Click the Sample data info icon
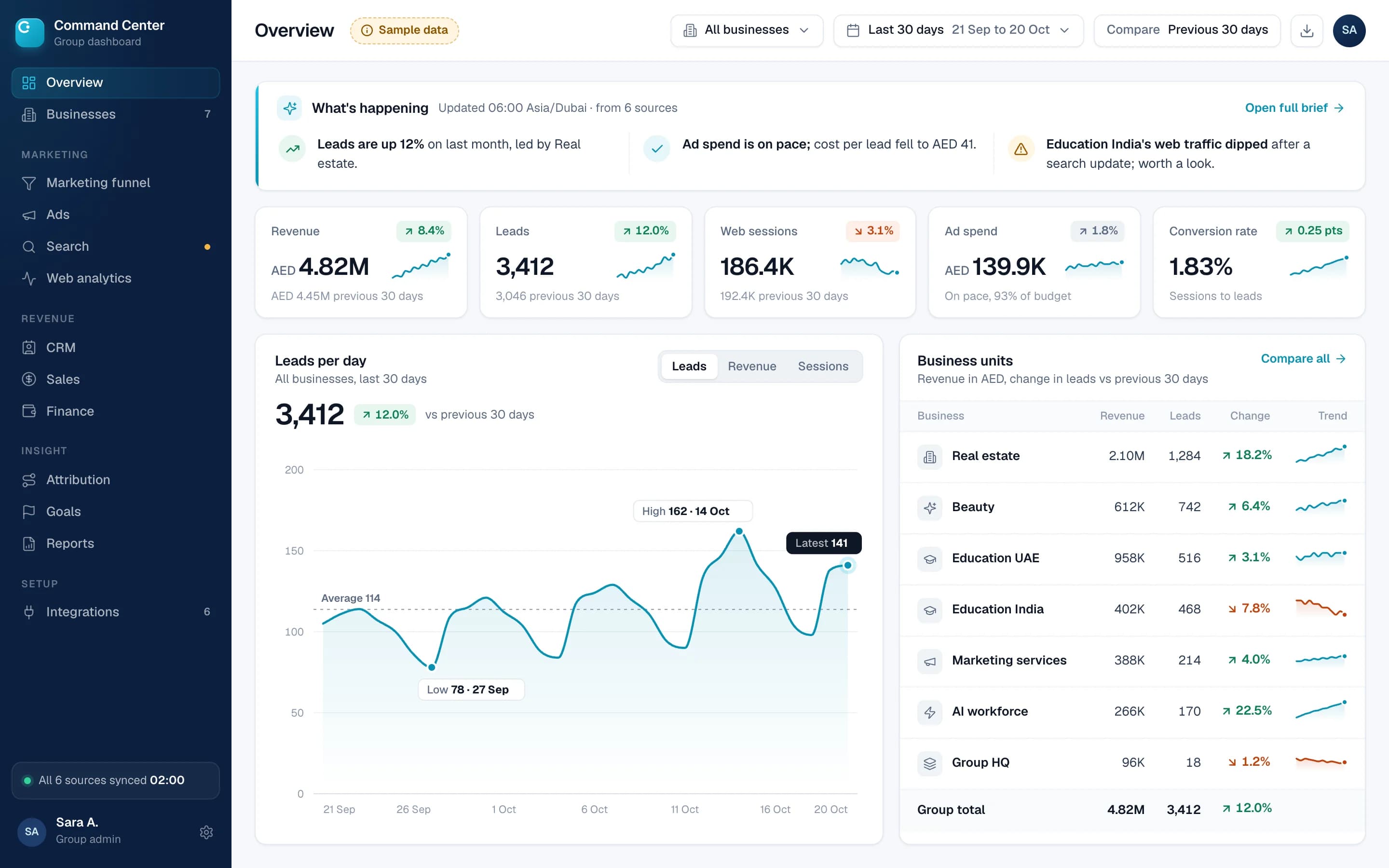Viewport: 1389px width, 868px height. 367,30
